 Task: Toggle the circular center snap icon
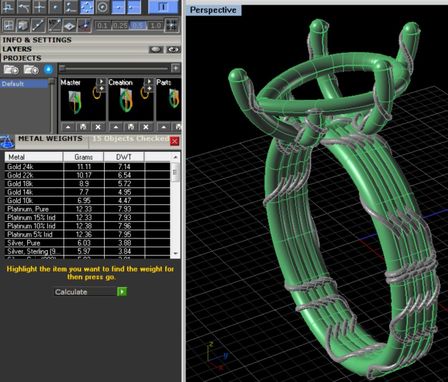pyautogui.click(x=103, y=7)
